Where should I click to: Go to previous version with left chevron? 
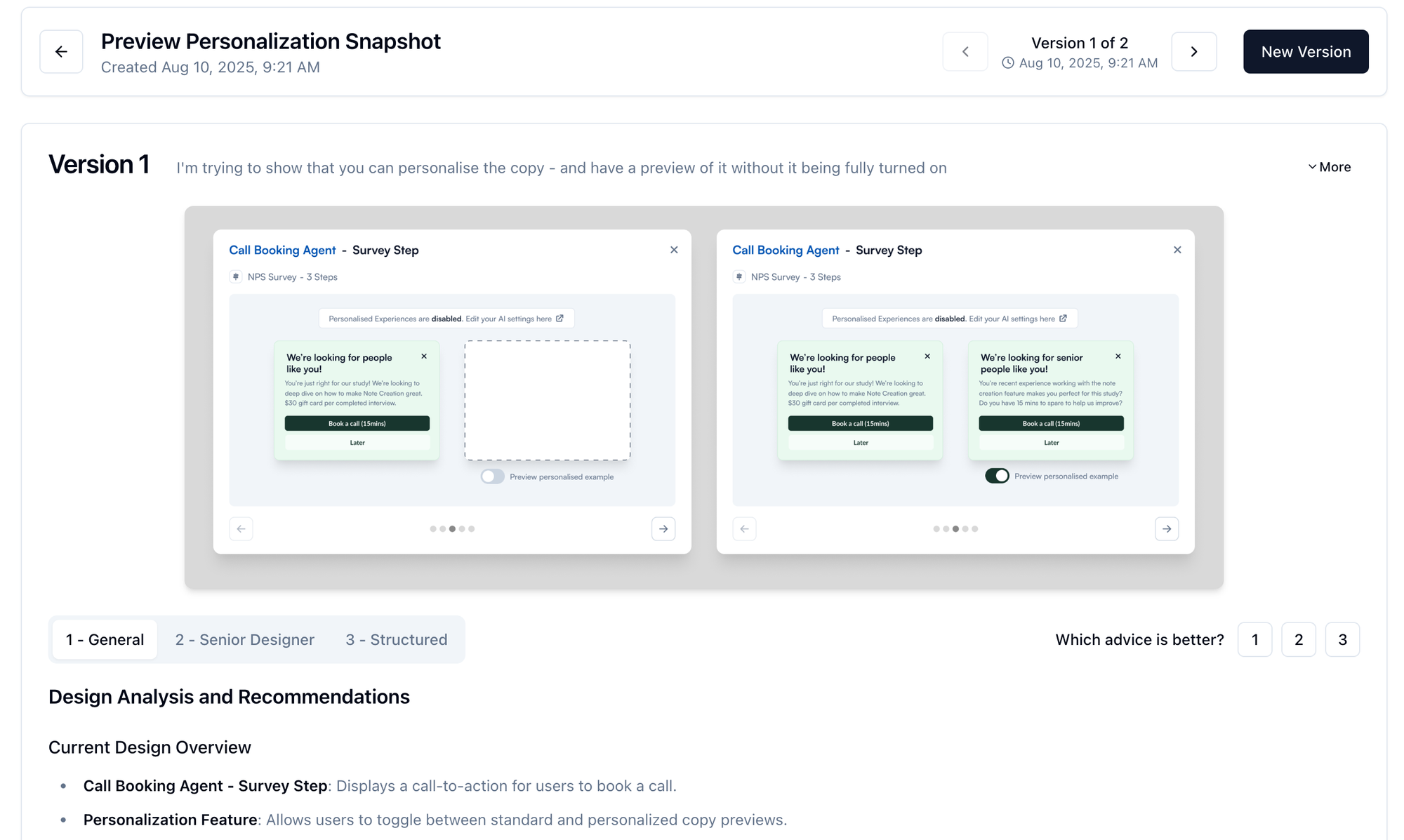click(965, 52)
